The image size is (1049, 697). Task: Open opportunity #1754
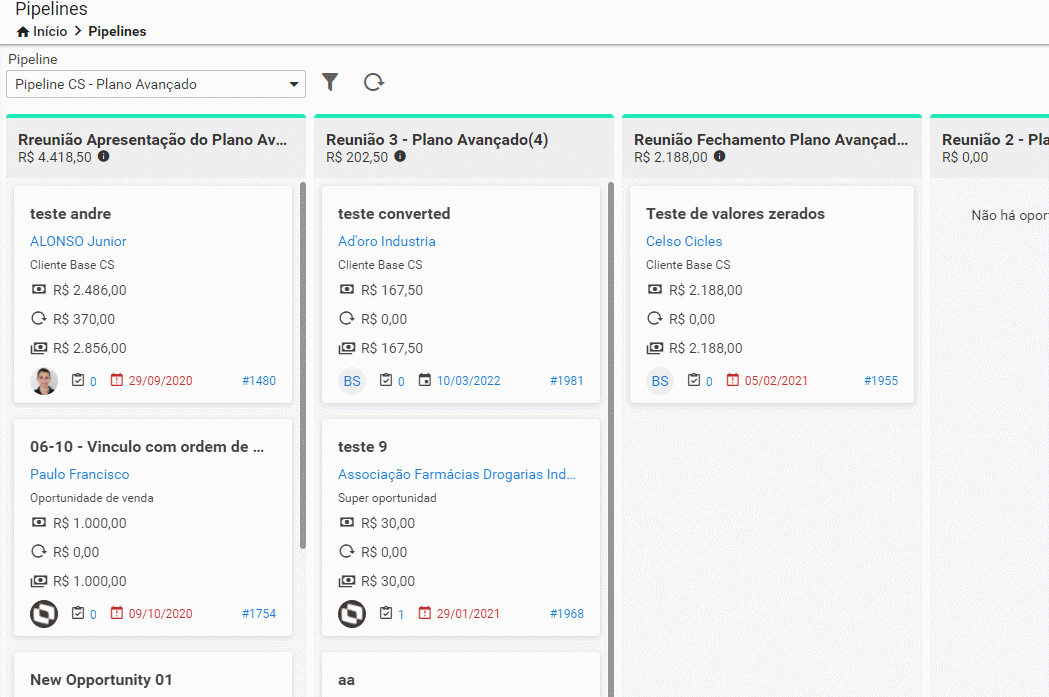[x=259, y=613]
